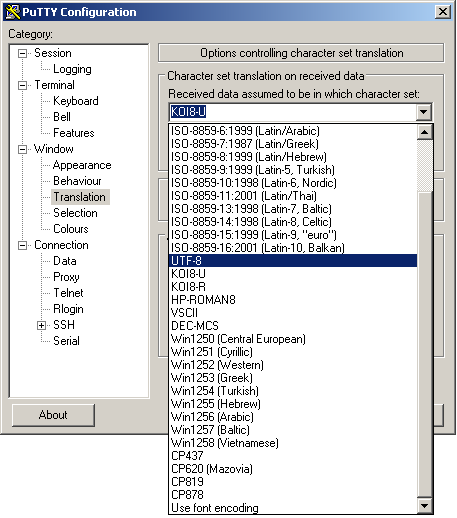Open the Selection category
The height and width of the screenshot is (518, 457).
click(75, 213)
